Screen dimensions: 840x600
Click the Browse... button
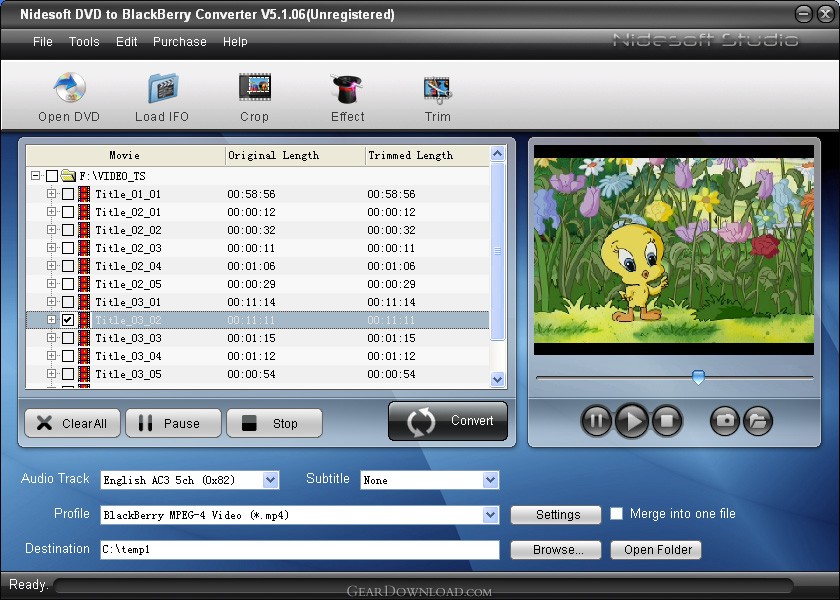pyautogui.click(x=556, y=550)
